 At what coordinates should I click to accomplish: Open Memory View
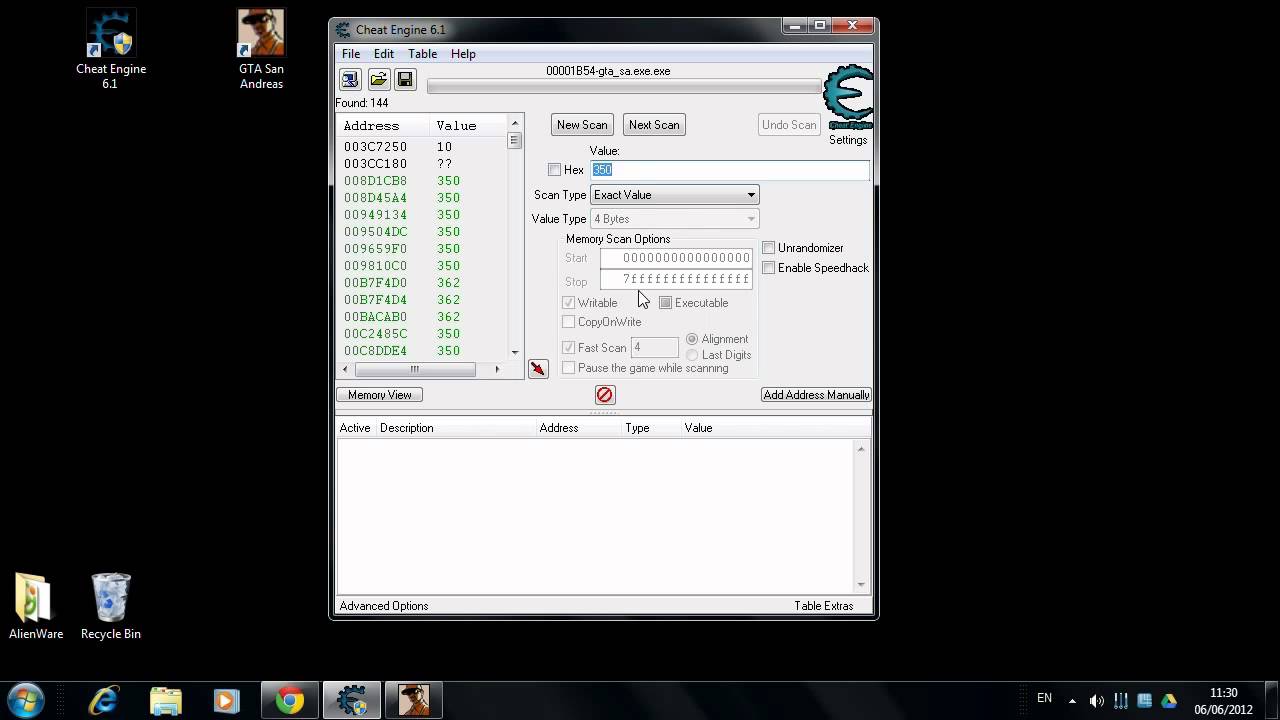pyautogui.click(x=380, y=395)
